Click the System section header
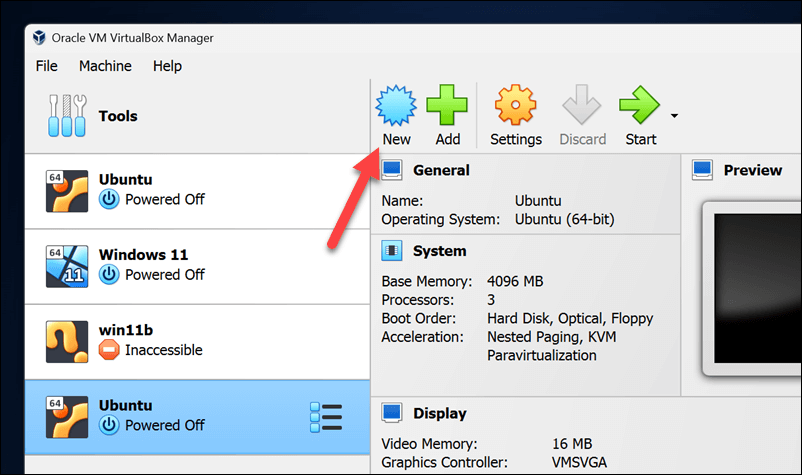Viewport: 802px width, 475px height. (439, 251)
